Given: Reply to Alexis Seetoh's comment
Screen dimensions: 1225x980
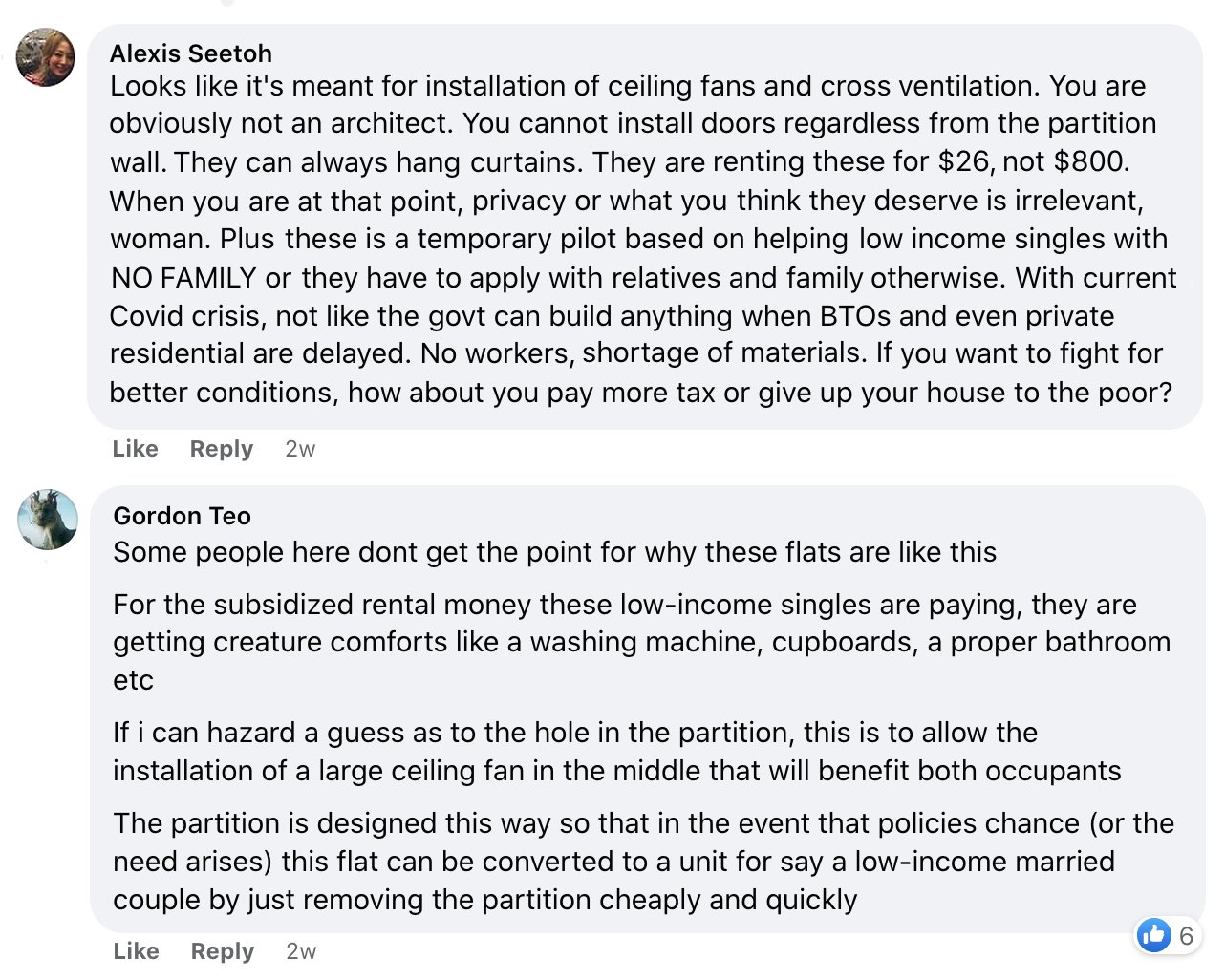Looking at the screenshot, I should pos(221,449).
